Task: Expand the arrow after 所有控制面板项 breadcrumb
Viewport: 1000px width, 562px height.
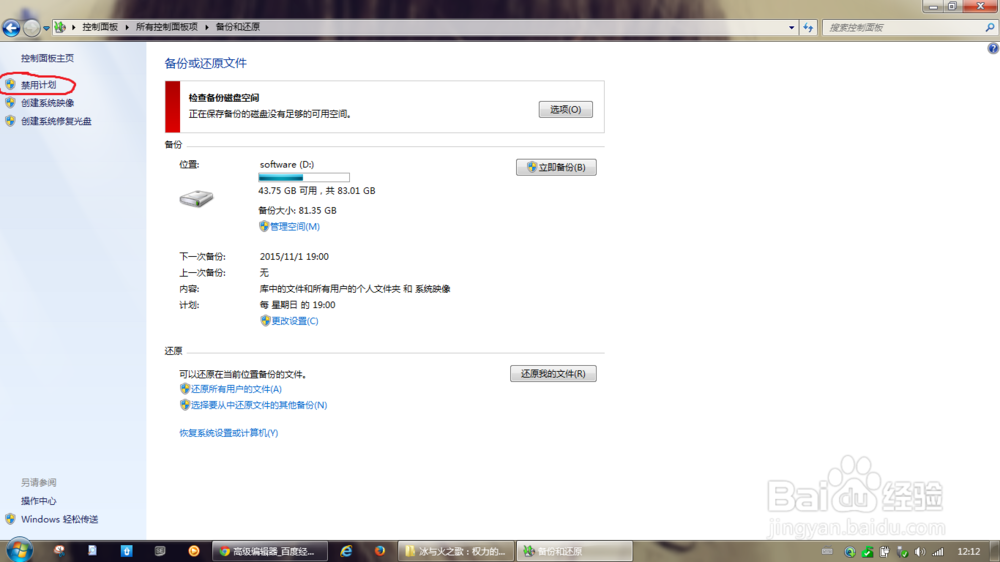Action: coord(207,27)
